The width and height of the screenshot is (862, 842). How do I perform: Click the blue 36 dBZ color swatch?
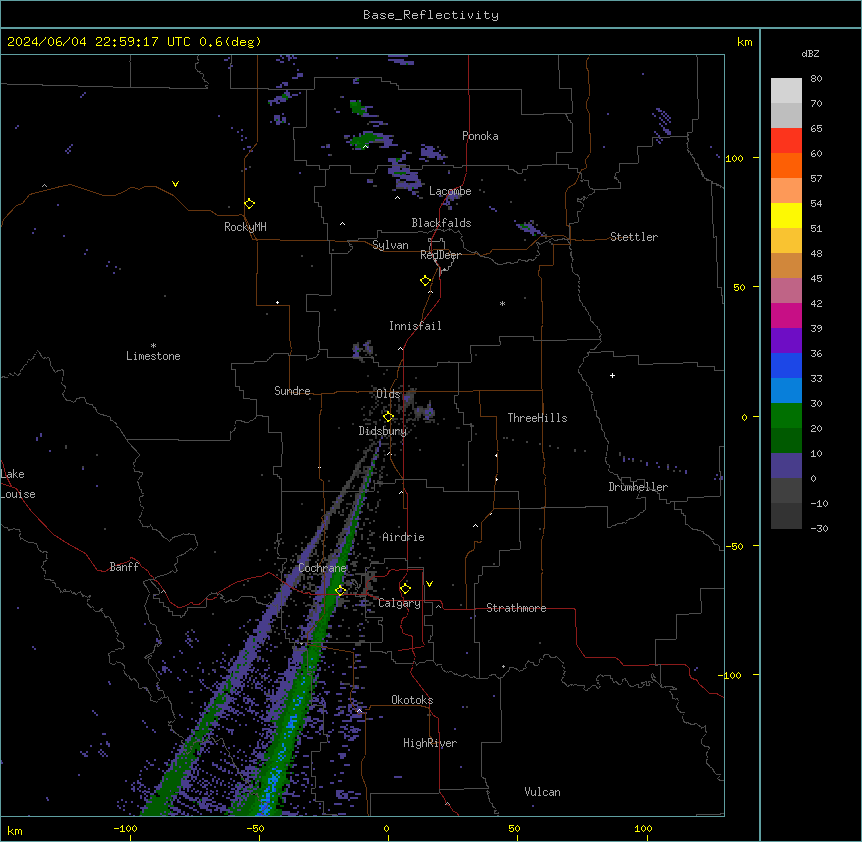tap(786, 365)
